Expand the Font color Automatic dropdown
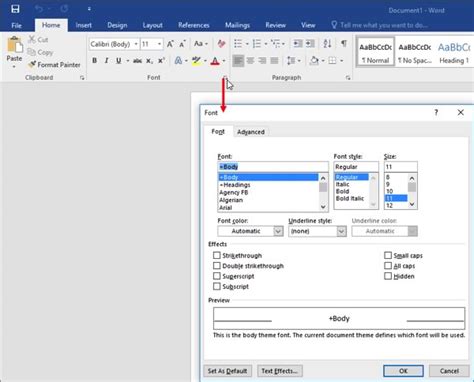This screenshot has height=382, width=474. [278, 231]
